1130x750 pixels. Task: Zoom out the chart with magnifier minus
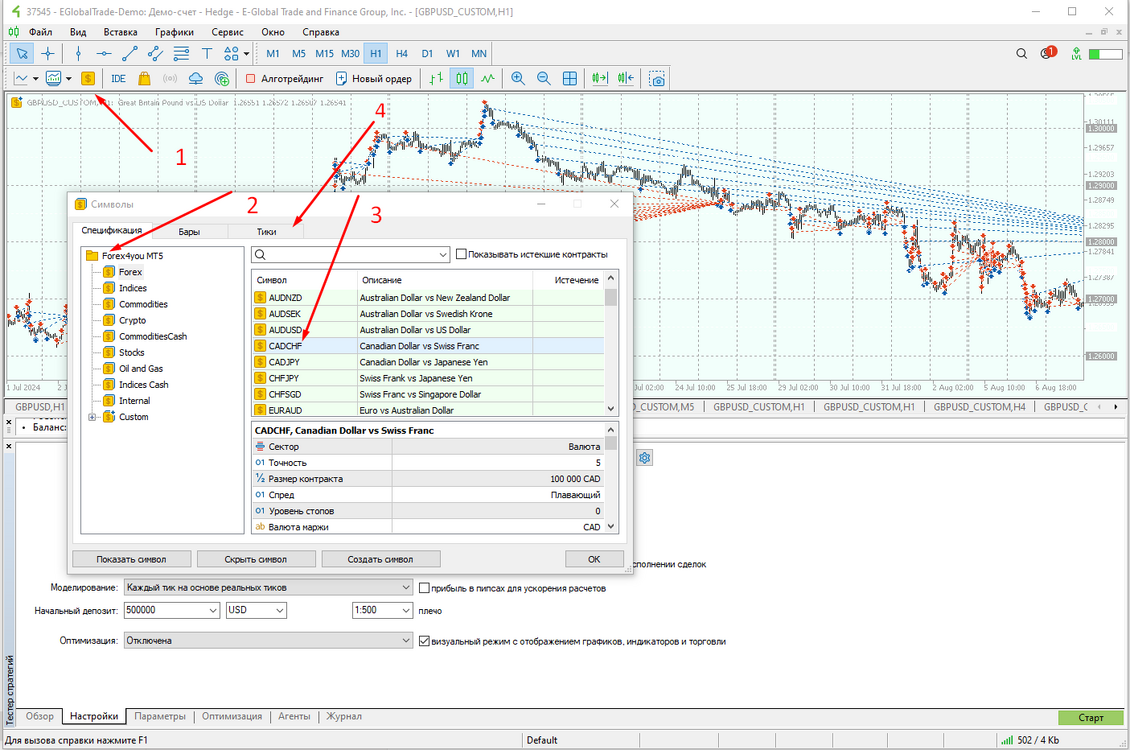tap(544, 79)
